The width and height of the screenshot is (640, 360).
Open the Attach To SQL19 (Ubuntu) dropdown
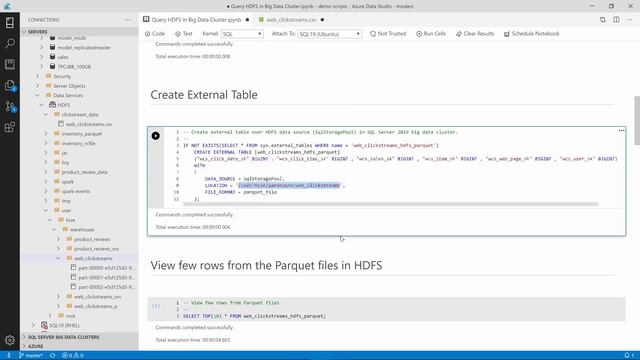click(x=329, y=34)
